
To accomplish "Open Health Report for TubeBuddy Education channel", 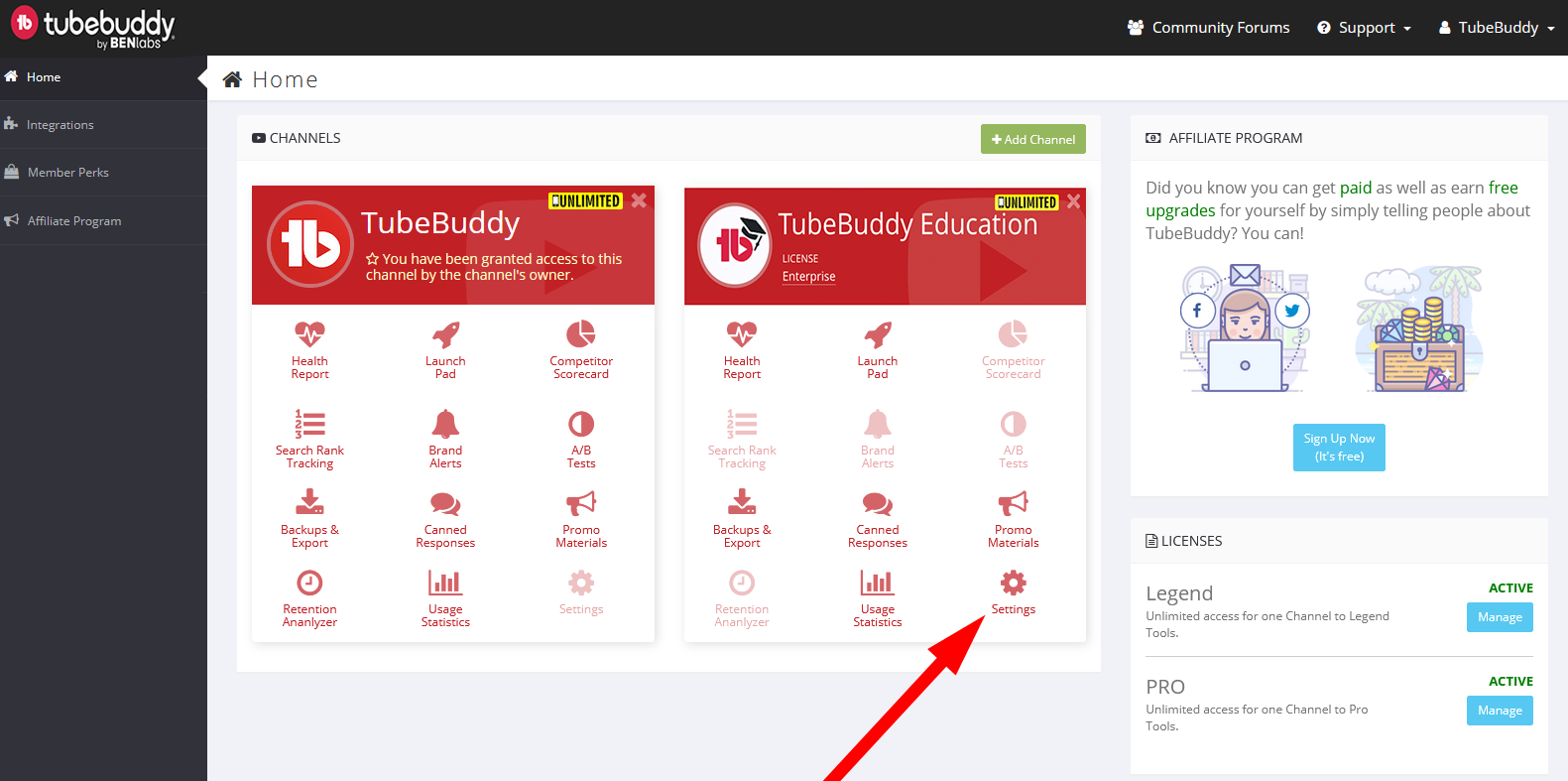I will pyautogui.click(x=742, y=350).
